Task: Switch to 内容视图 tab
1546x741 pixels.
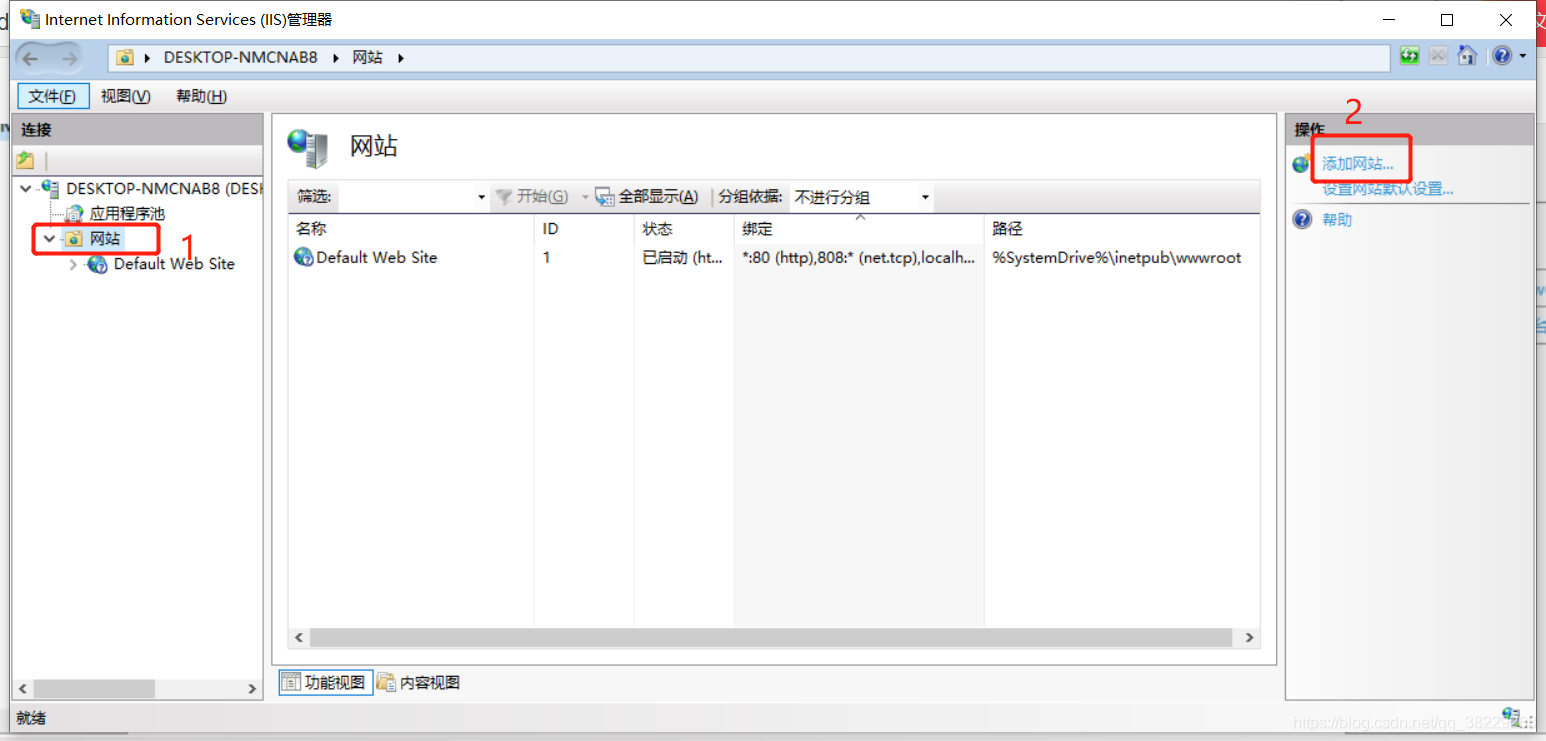Action: pyautogui.click(x=419, y=682)
